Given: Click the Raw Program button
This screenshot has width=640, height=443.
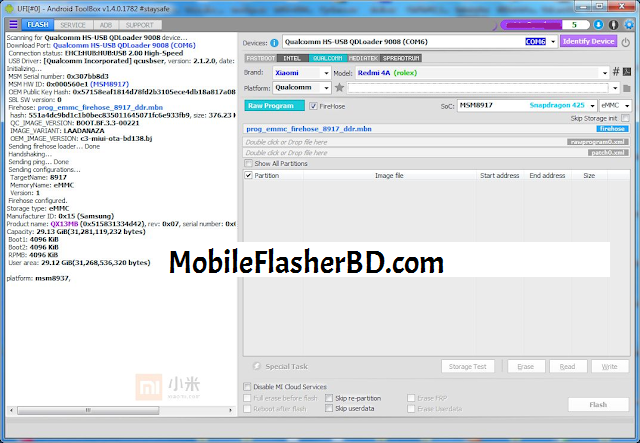Looking at the screenshot, I should pos(274,106).
